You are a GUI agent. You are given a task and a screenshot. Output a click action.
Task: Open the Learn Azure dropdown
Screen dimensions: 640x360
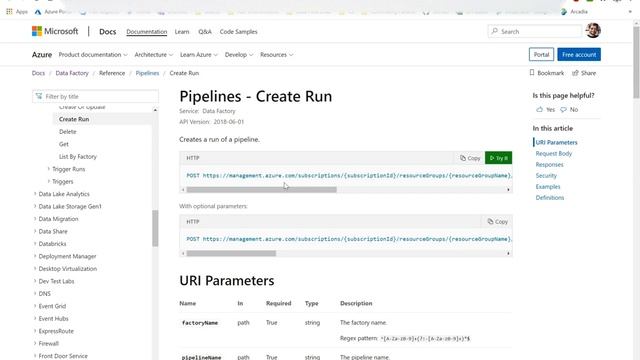[199, 55]
